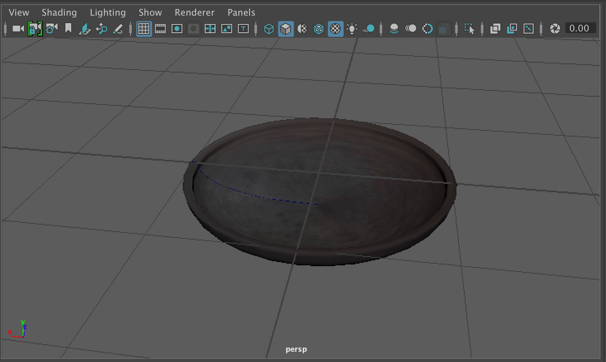Open the View menu

19,13
